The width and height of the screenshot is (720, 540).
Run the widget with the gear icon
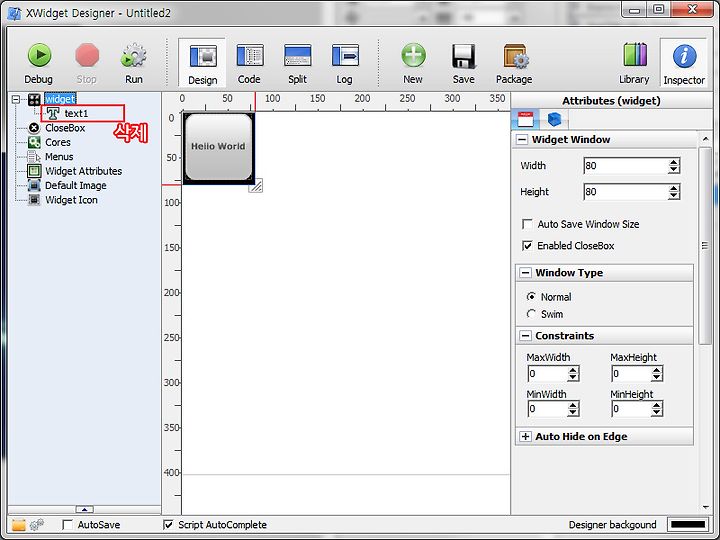tap(134, 63)
